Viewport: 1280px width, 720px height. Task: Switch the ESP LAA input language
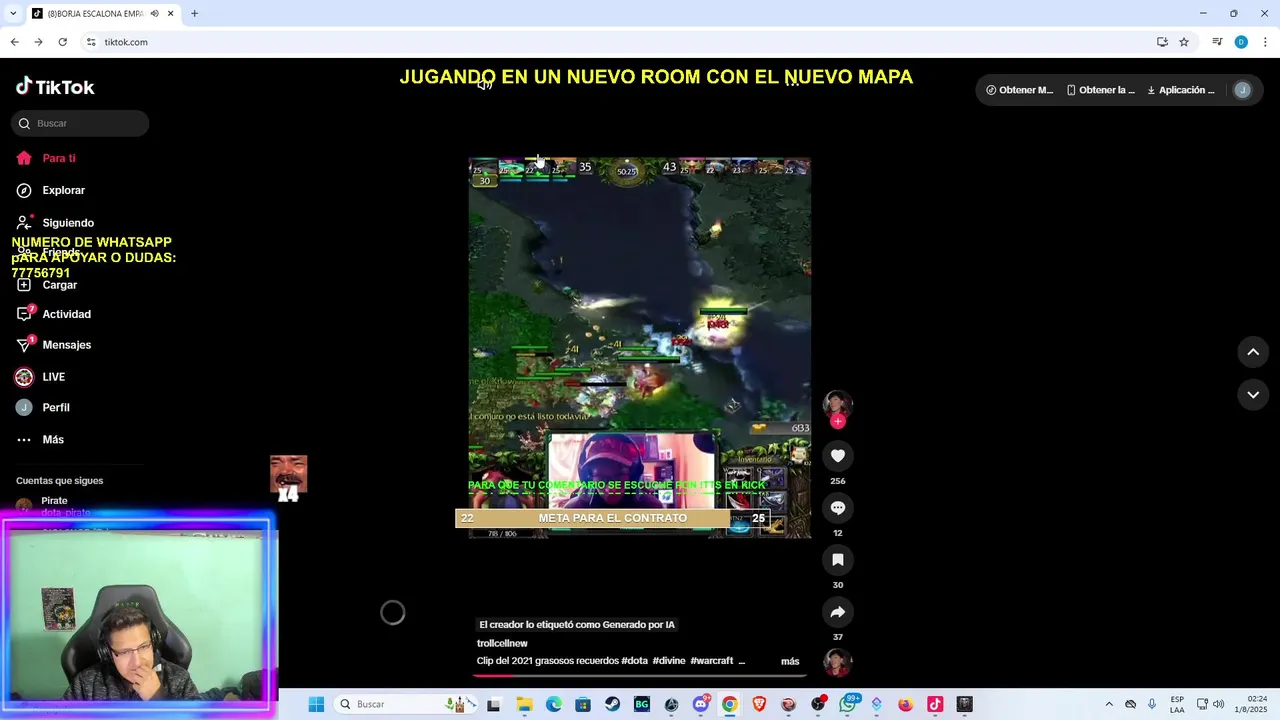coord(1177,704)
